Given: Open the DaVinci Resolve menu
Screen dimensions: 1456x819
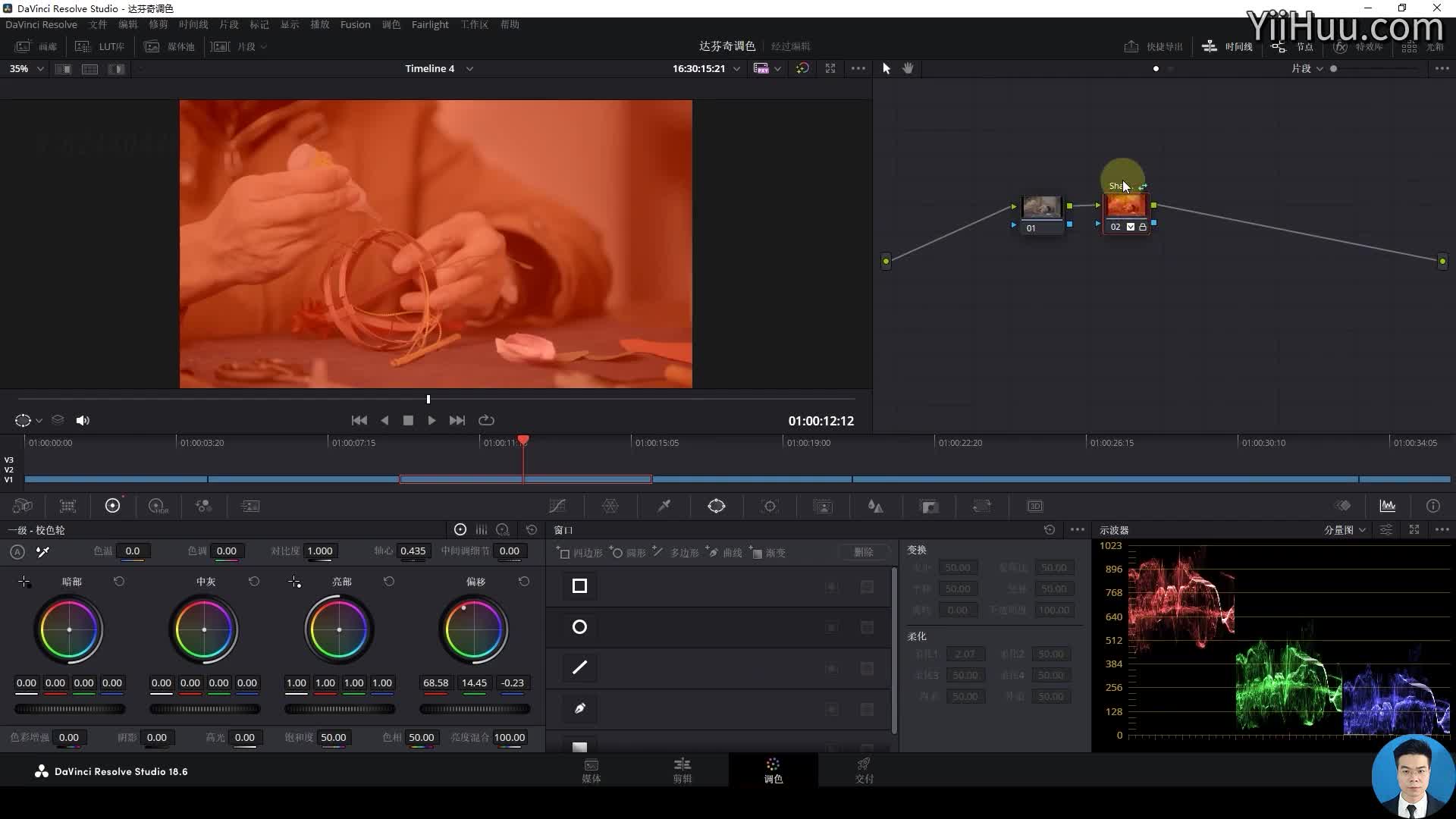Looking at the screenshot, I should (41, 24).
